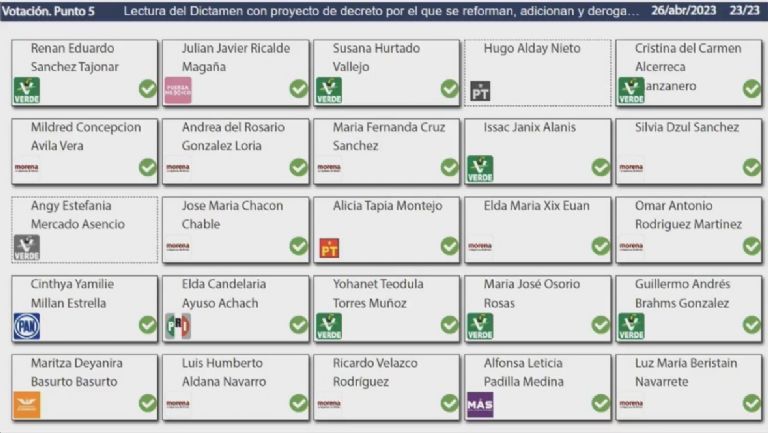The image size is (768, 433).
Task: Click the green vote checkmark for Renan Eduardo Sanchez
Action: coord(147,89)
